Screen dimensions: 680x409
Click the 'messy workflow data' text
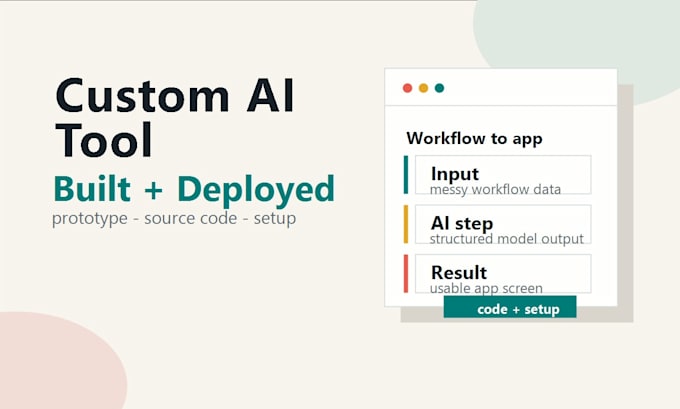495,190
